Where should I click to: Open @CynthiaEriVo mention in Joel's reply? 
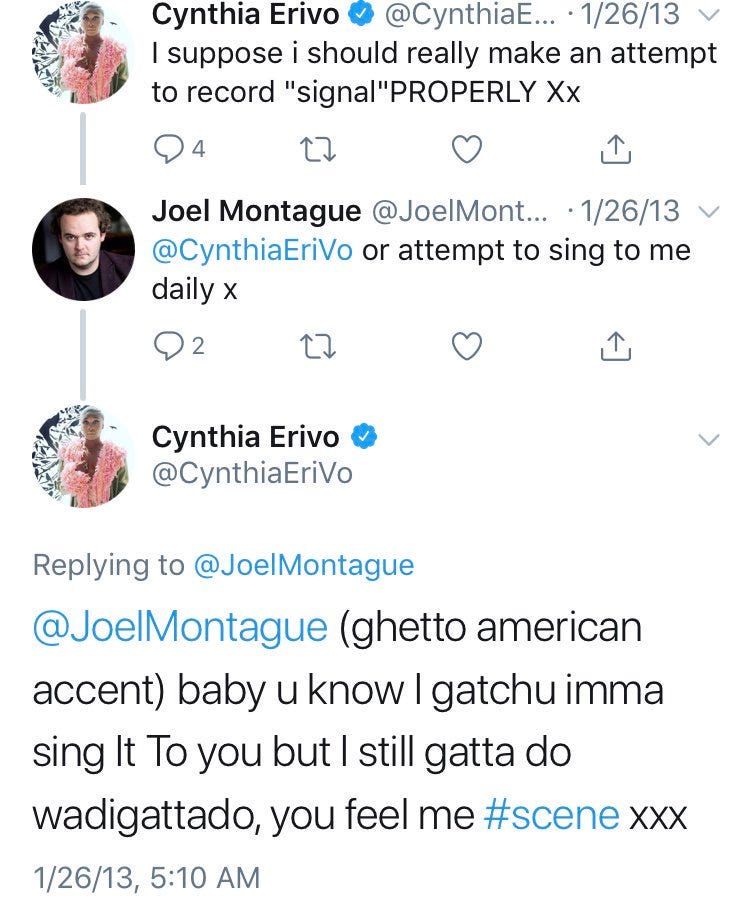pyautogui.click(x=252, y=250)
